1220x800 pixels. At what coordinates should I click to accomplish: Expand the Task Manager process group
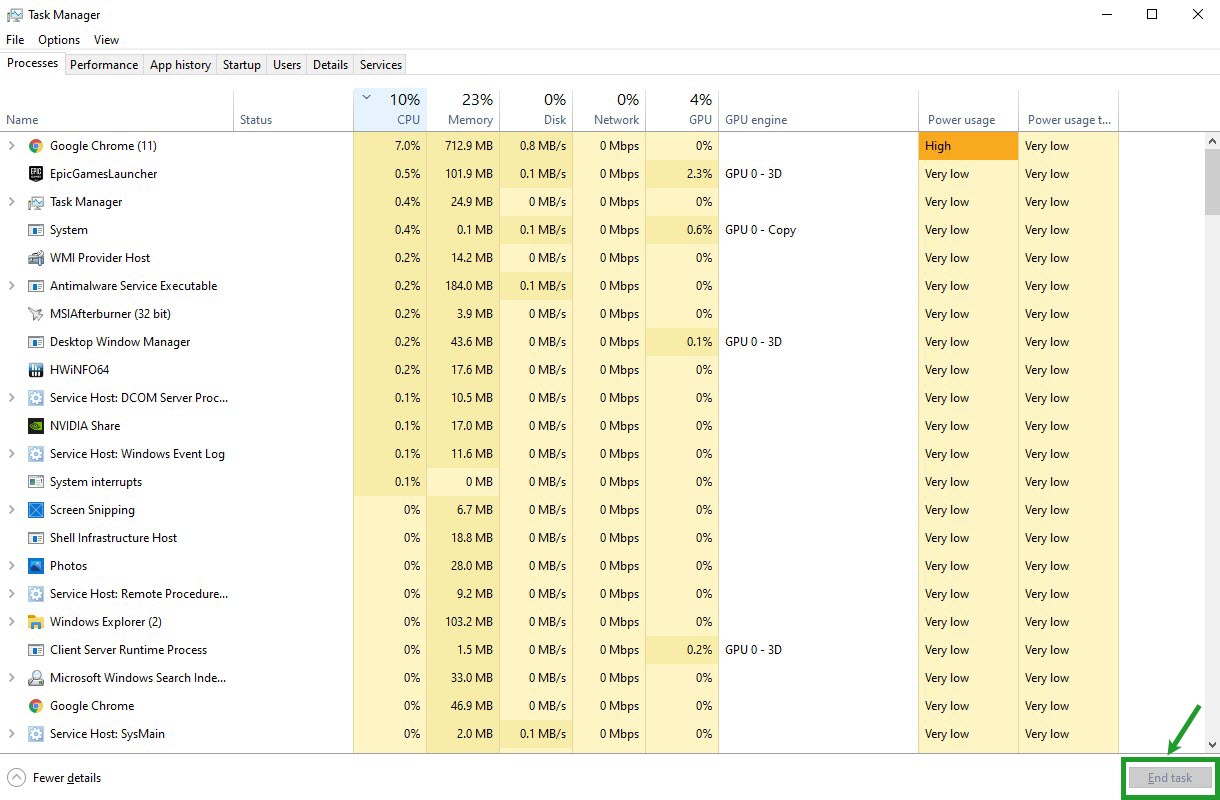(12, 202)
